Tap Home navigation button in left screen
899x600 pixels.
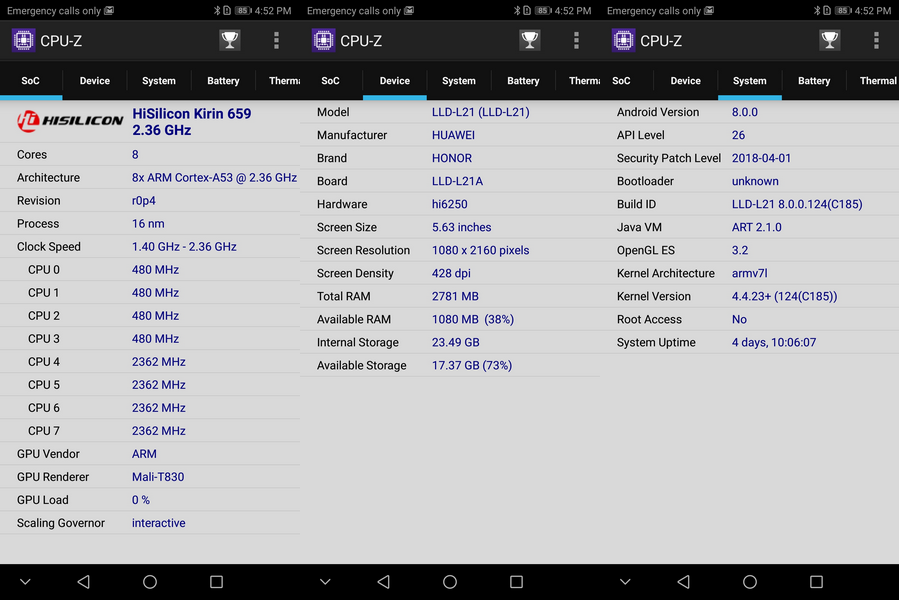pos(150,582)
